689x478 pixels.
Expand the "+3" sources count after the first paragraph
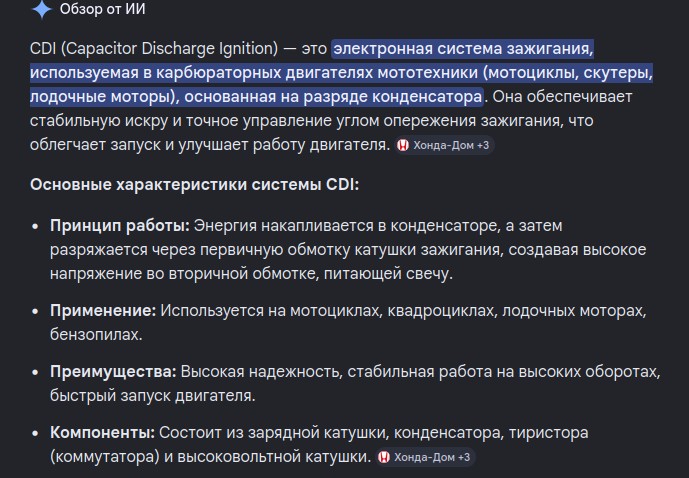[482, 146]
